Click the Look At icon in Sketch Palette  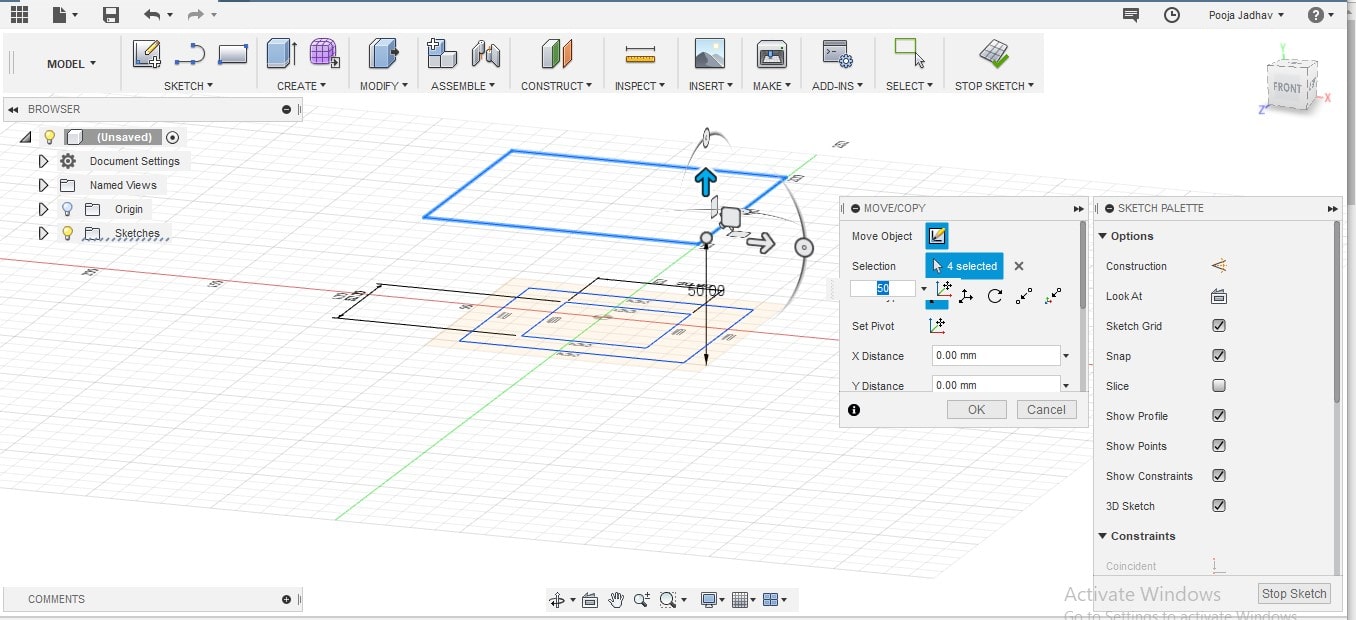coord(1218,296)
